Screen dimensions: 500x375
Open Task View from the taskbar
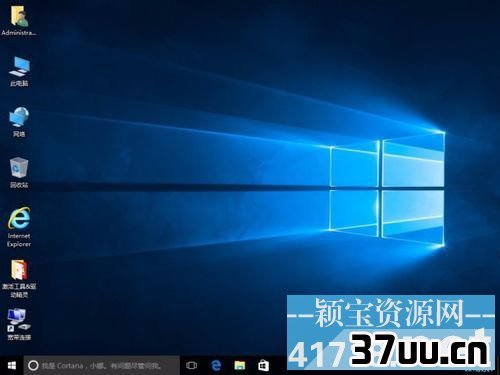[192, 365]
